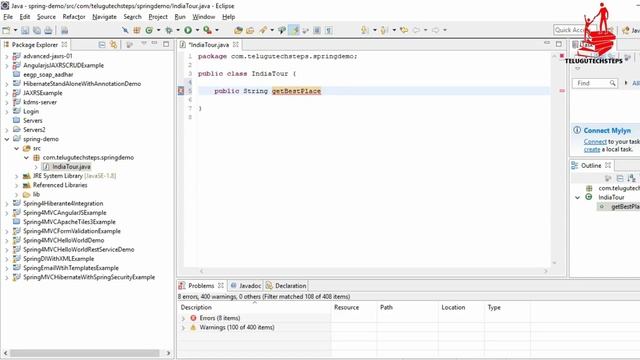This screenshot has height=360, width=640.
Task: Open the Refactor menu
Action: [74, 17]
